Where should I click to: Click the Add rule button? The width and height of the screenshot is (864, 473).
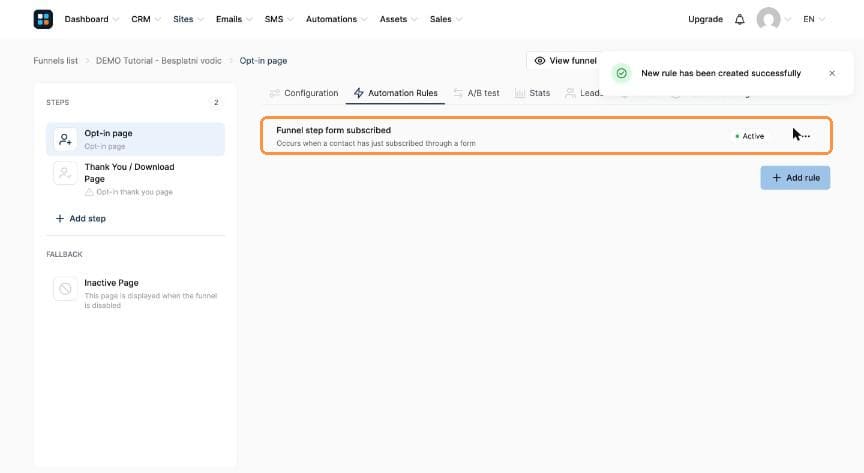tap(795, 178)
